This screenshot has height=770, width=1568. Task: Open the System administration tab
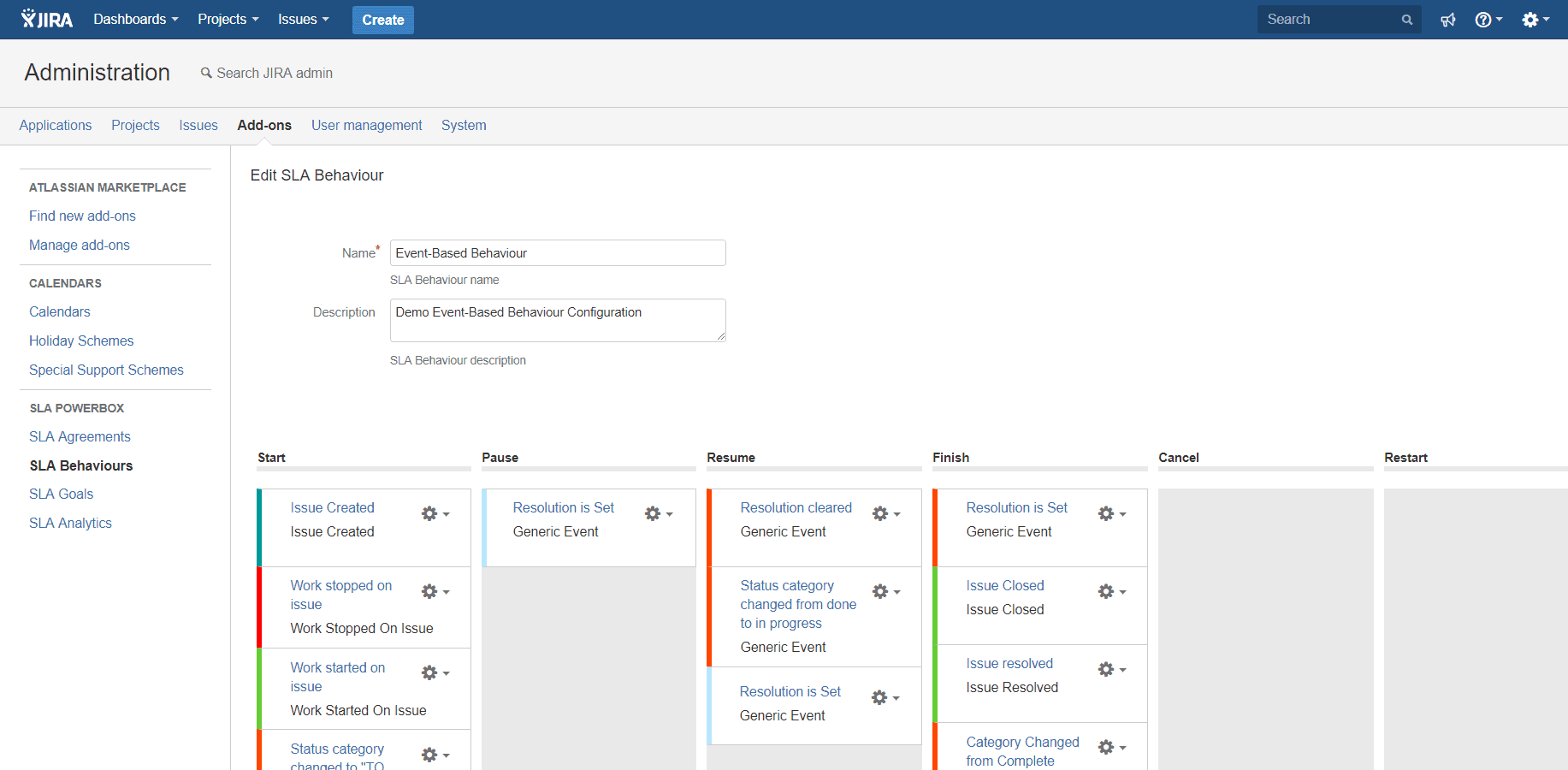(x=463, y=125)
